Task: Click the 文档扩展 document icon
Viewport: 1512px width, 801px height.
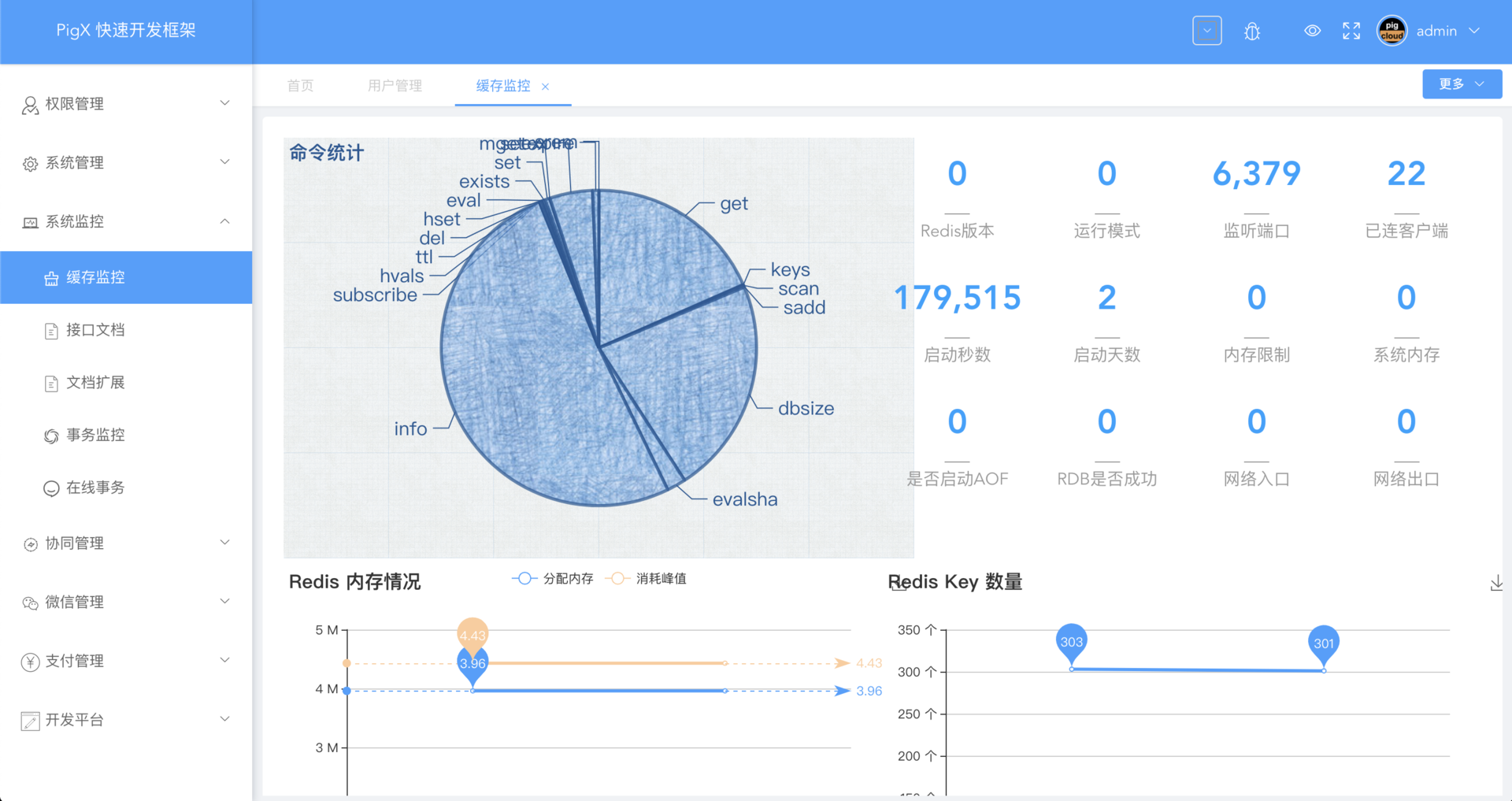Action: pos(51,384)
